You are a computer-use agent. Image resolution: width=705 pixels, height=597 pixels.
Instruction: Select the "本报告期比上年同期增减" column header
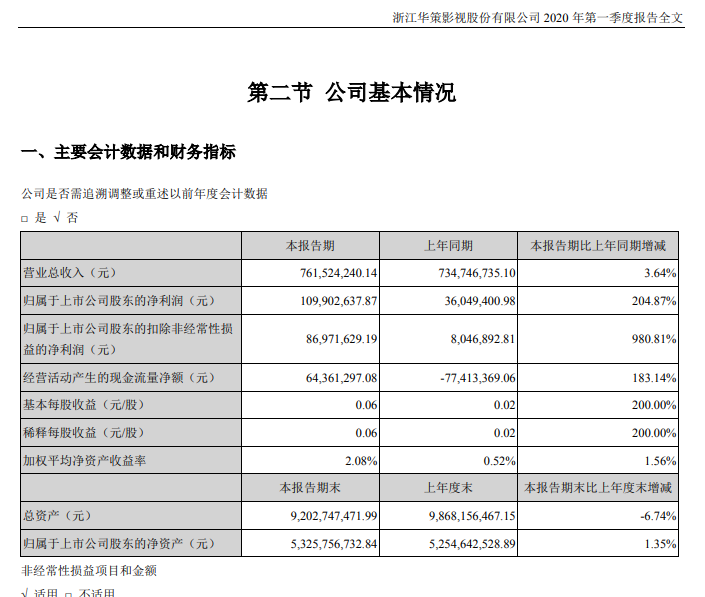point(598,245)
